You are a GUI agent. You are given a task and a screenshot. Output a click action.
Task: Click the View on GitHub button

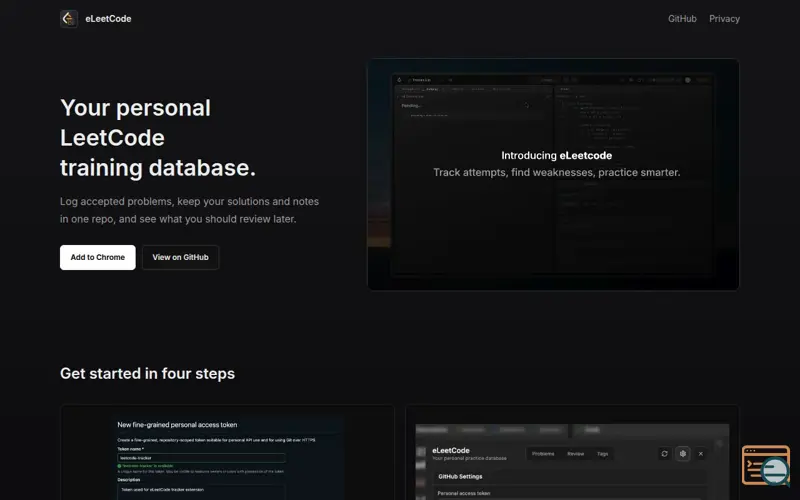pyautogui.click(x=181, y=257)
